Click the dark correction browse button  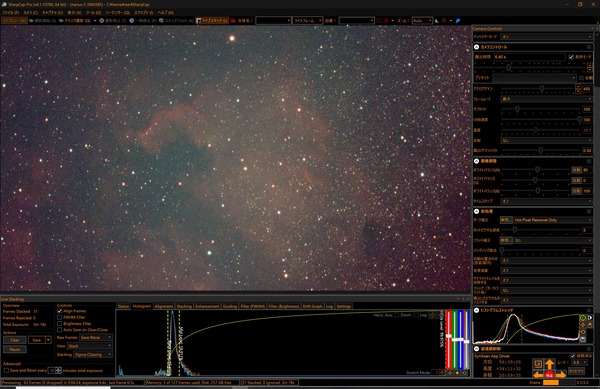[506, 220]
